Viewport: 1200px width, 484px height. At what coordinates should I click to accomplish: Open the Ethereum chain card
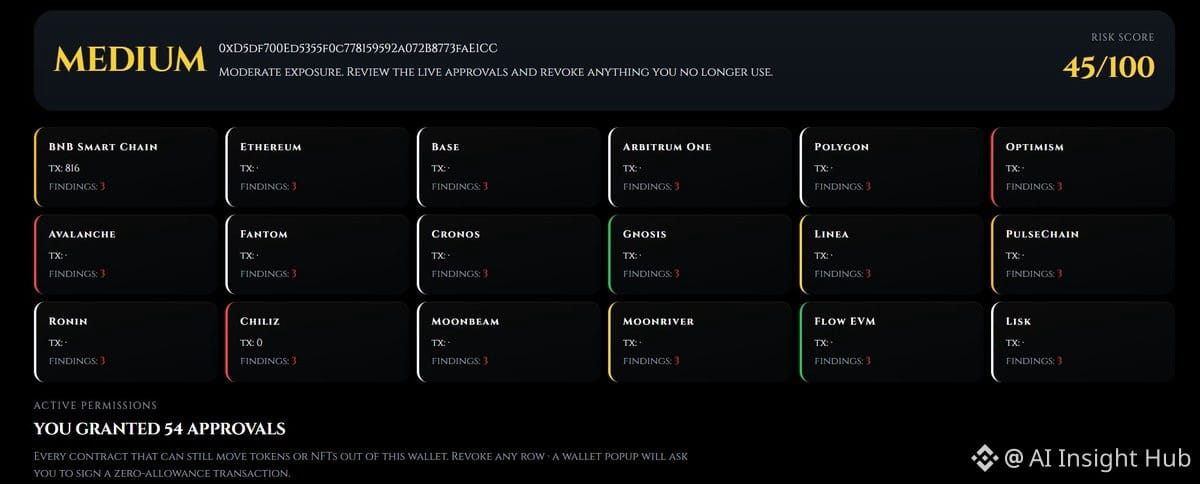coord(317,167)
